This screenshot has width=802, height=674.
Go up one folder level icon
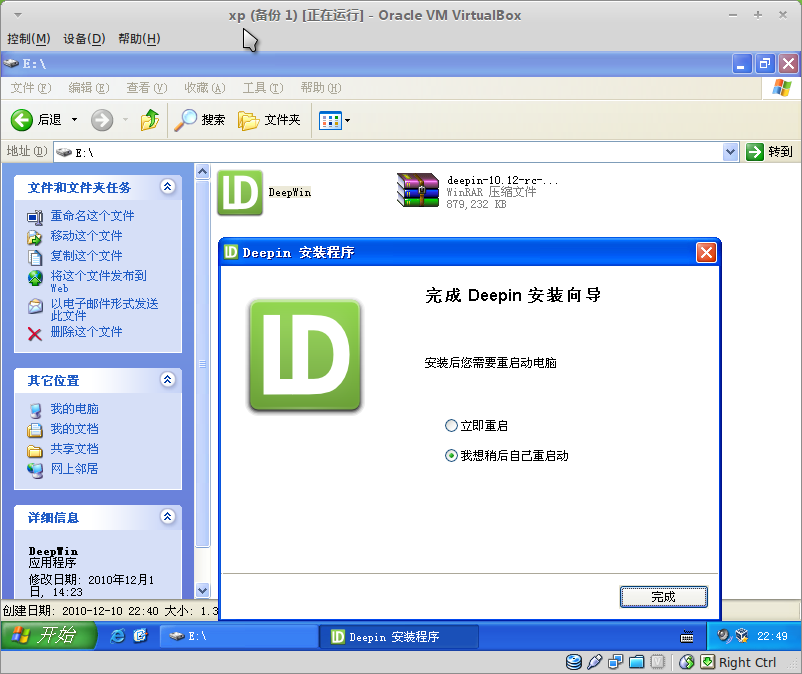(149, 120)
